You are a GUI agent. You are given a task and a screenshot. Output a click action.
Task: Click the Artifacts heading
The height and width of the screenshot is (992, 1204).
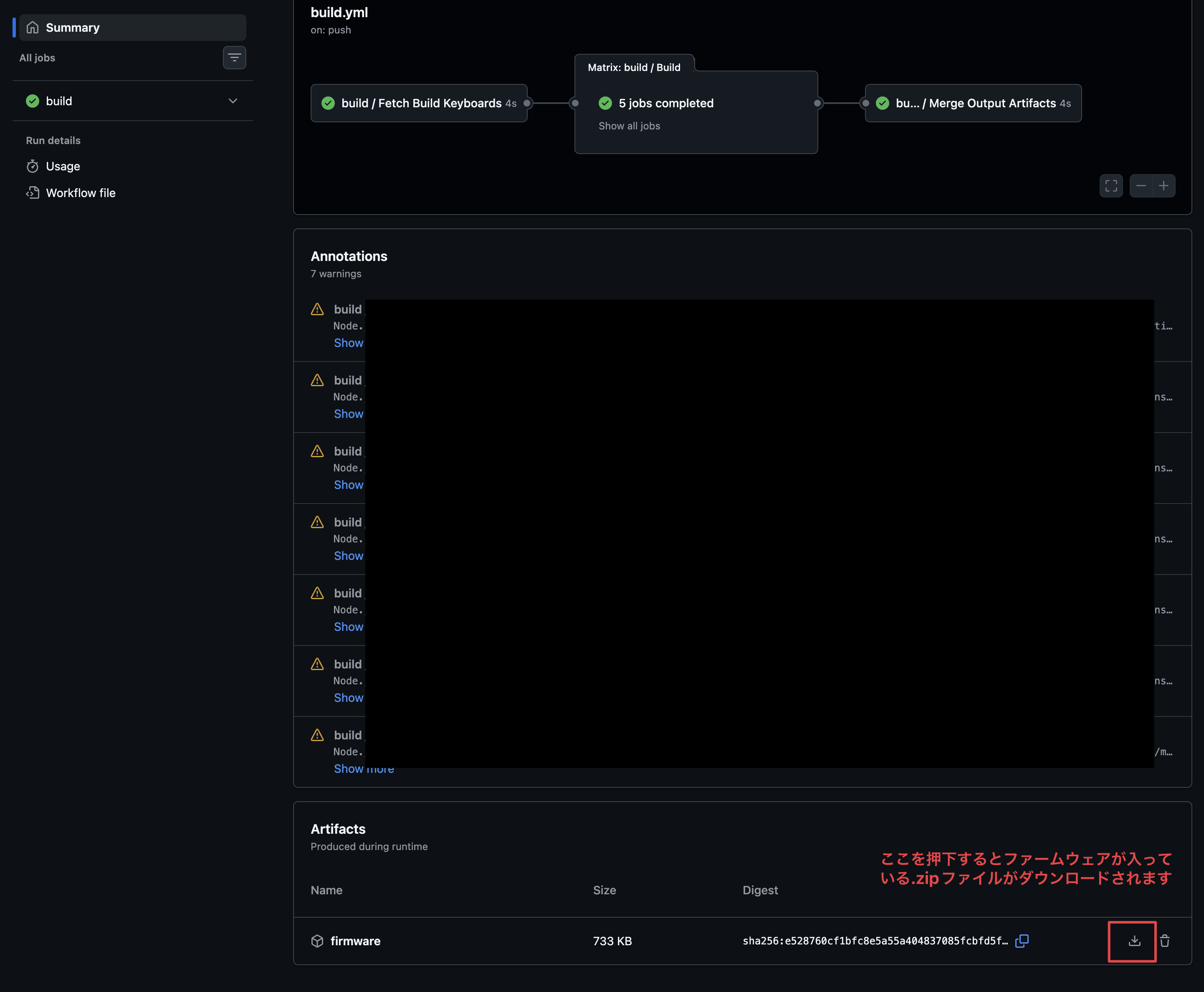338,829
